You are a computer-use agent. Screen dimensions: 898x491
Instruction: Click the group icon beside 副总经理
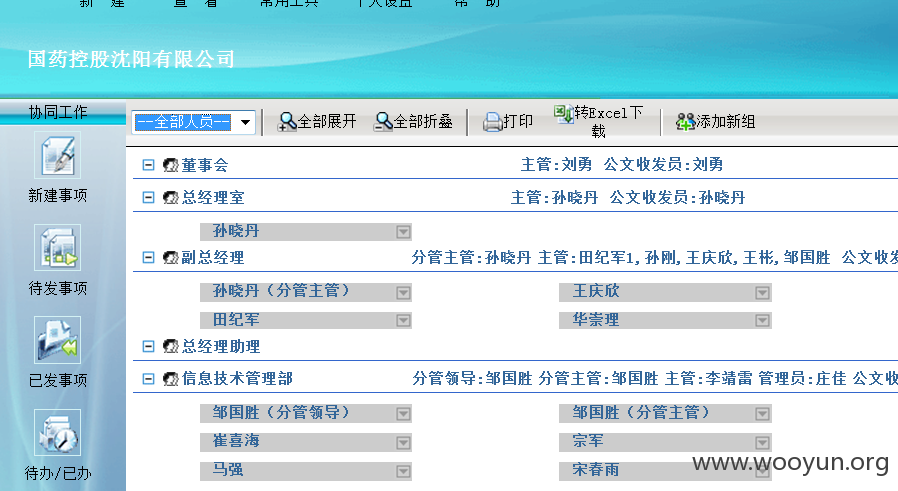(x=171, y=258)
